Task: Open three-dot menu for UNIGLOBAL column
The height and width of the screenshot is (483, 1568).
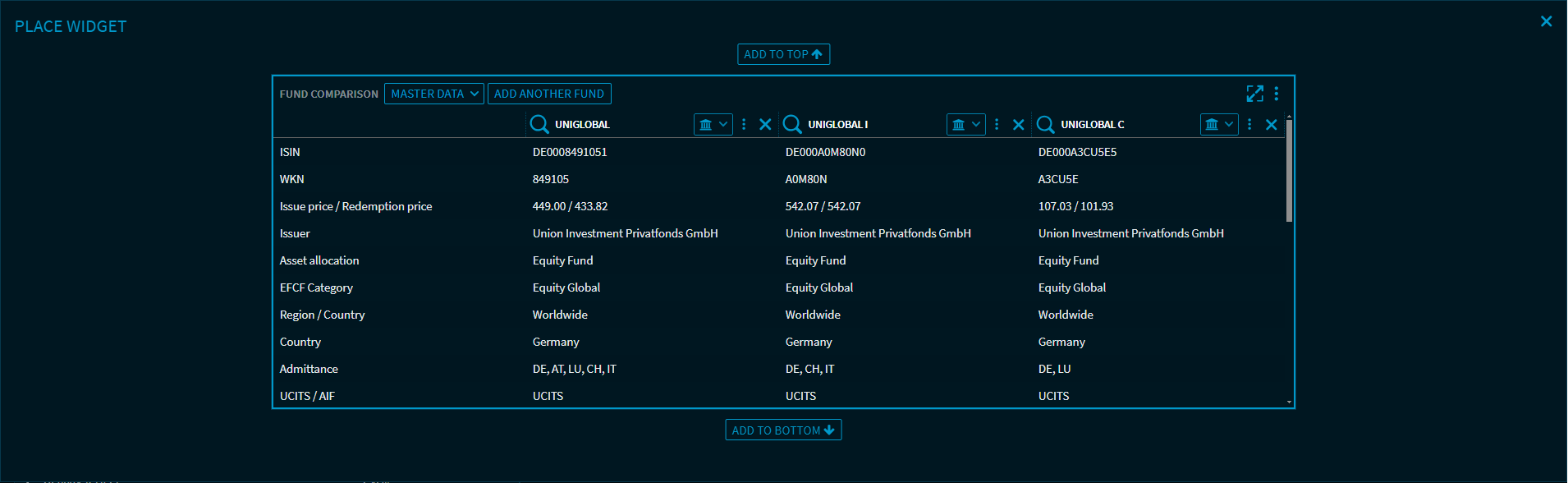Action: click(744, 124)
